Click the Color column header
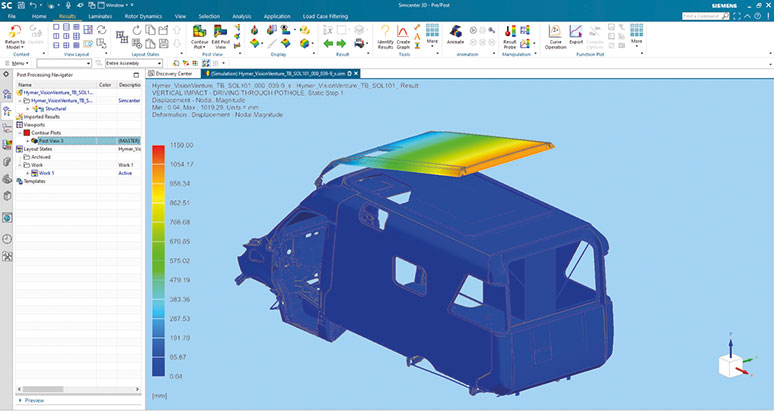Screen dimensions: 774x414 click(x=105, y=85)
